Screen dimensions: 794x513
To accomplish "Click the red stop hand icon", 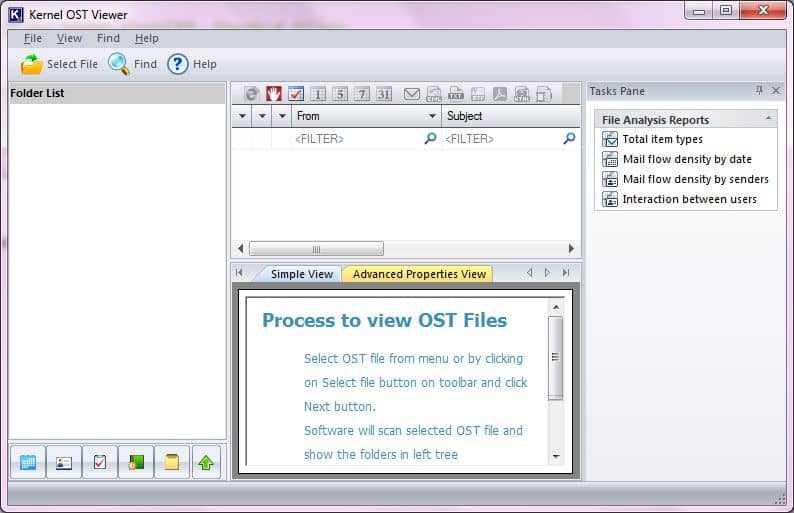I will click(274, 94).
